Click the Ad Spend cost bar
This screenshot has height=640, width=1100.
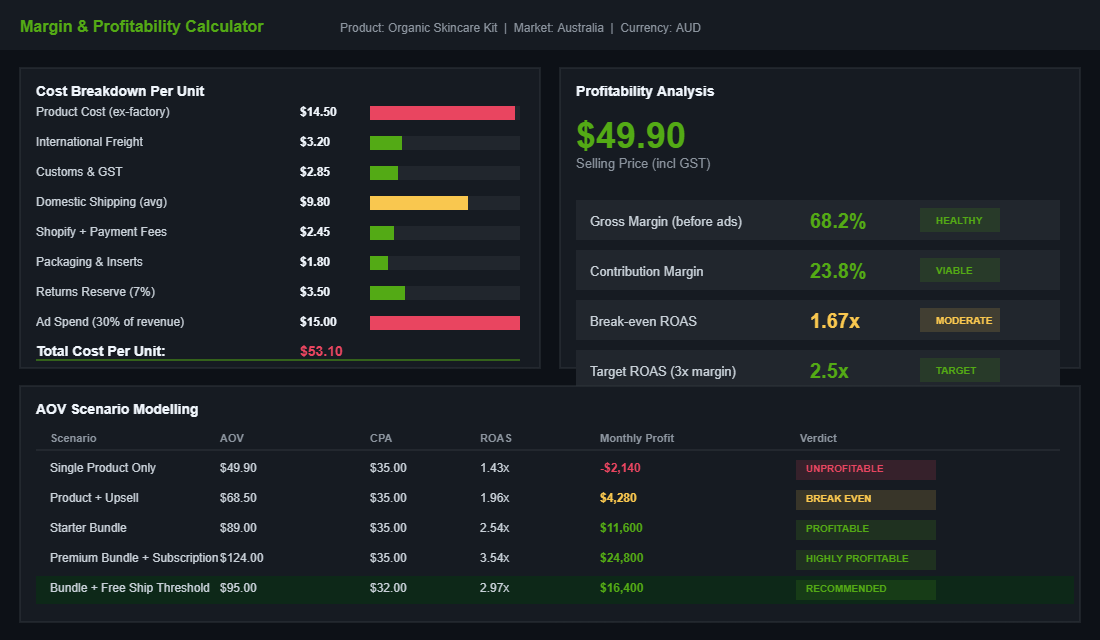[443, 322]
